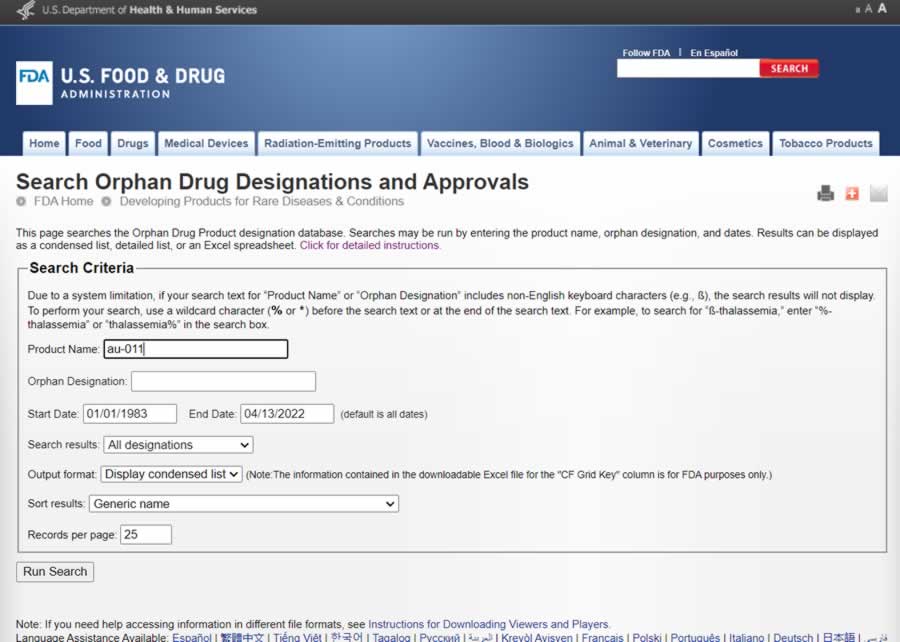Open the Animal & Veterinary tab
This screenshot has width=900, height=642.
[641, 143]
